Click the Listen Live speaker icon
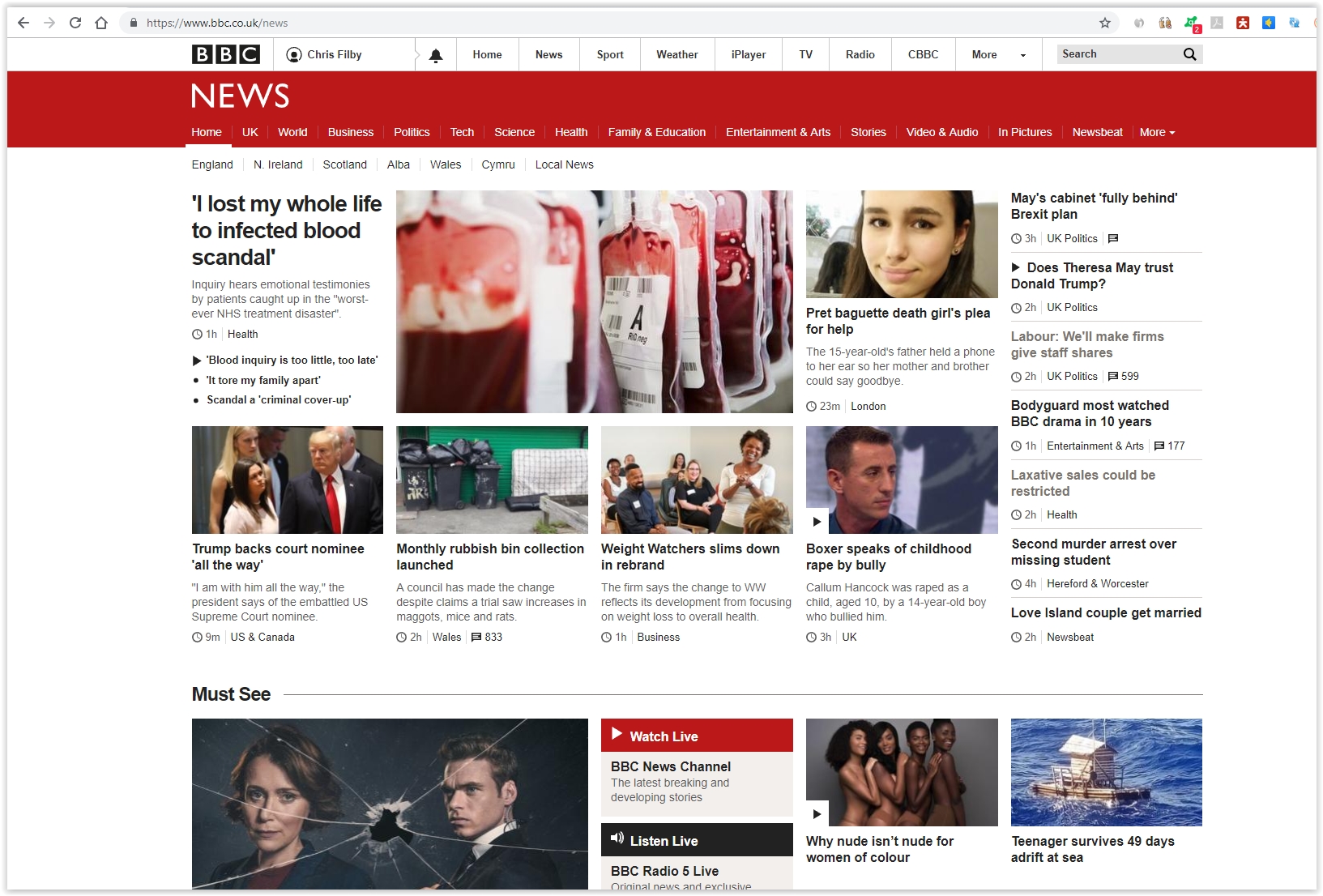The image size is (1323, 896). pos(617,838)
